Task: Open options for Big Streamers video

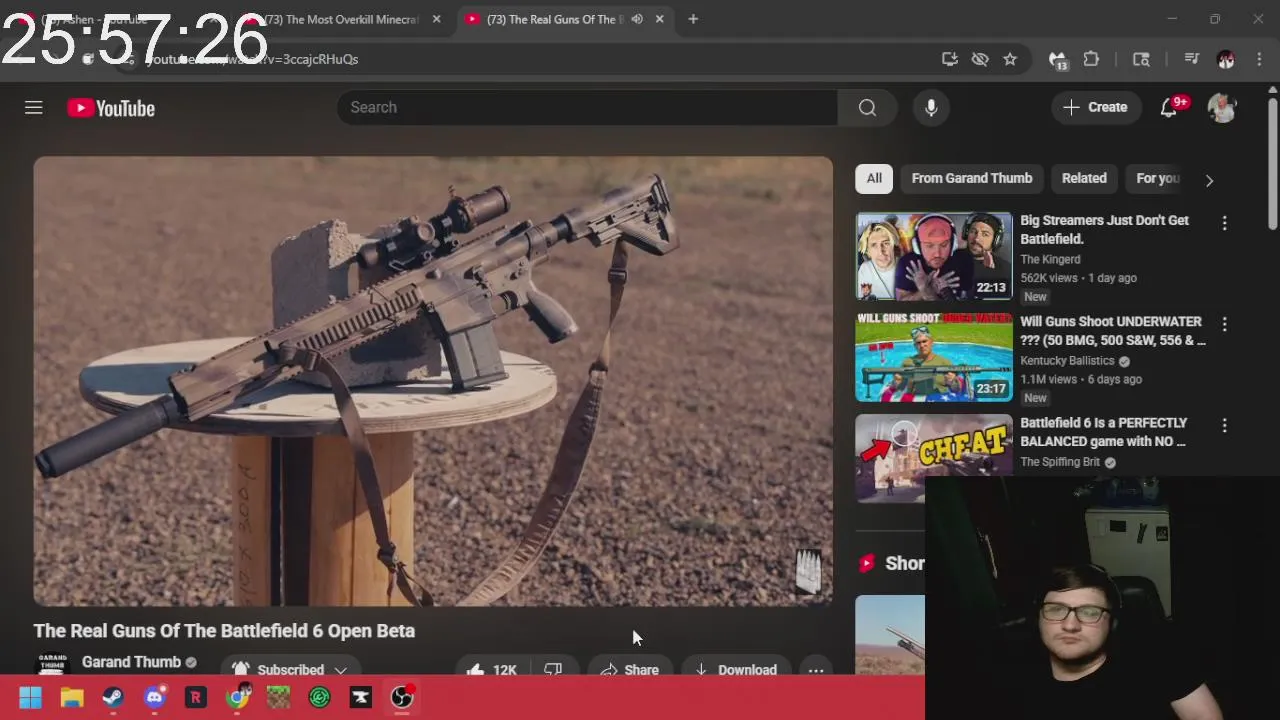Action: [x=1224, y=223]
